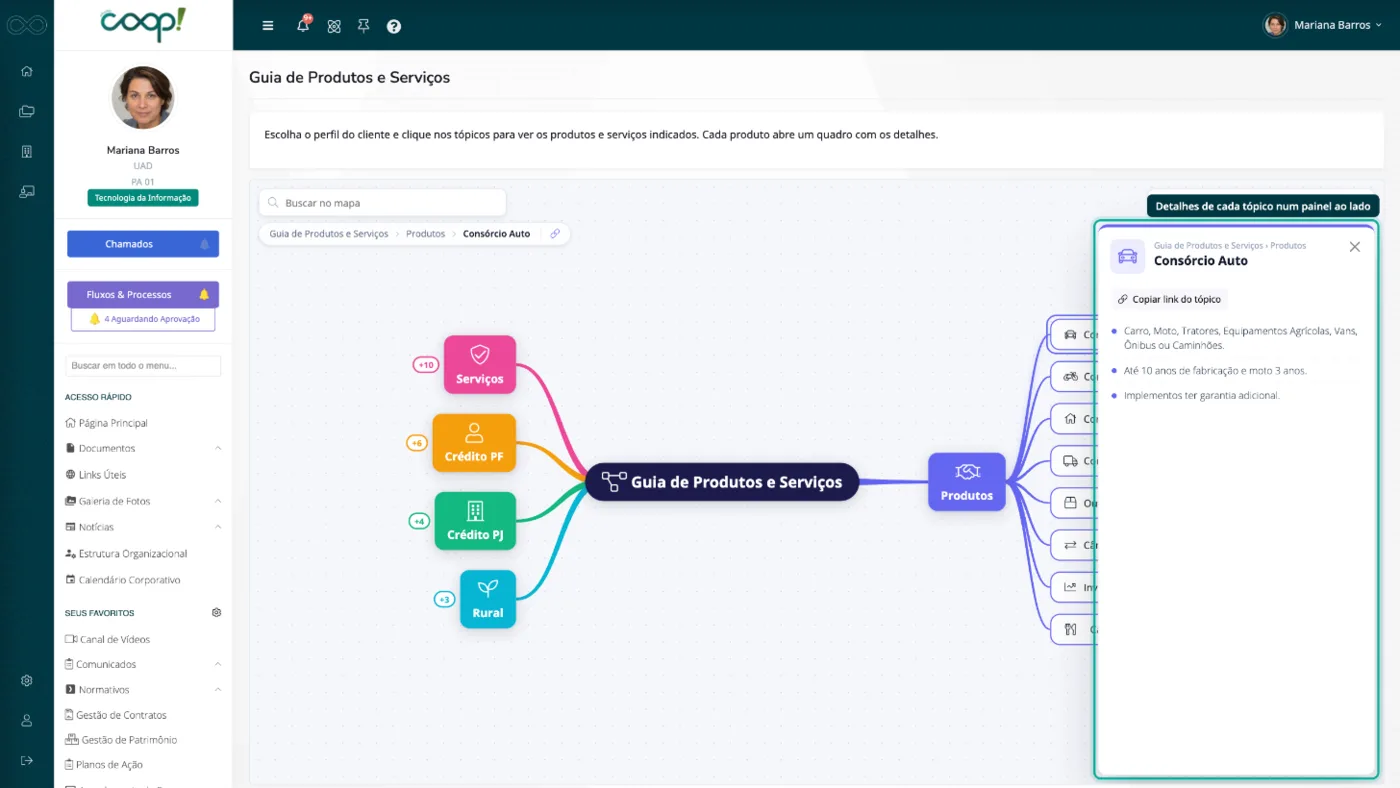Click Copiar link do tópico button
The width and height of the screenshot is (1400, 788).
1169,299
